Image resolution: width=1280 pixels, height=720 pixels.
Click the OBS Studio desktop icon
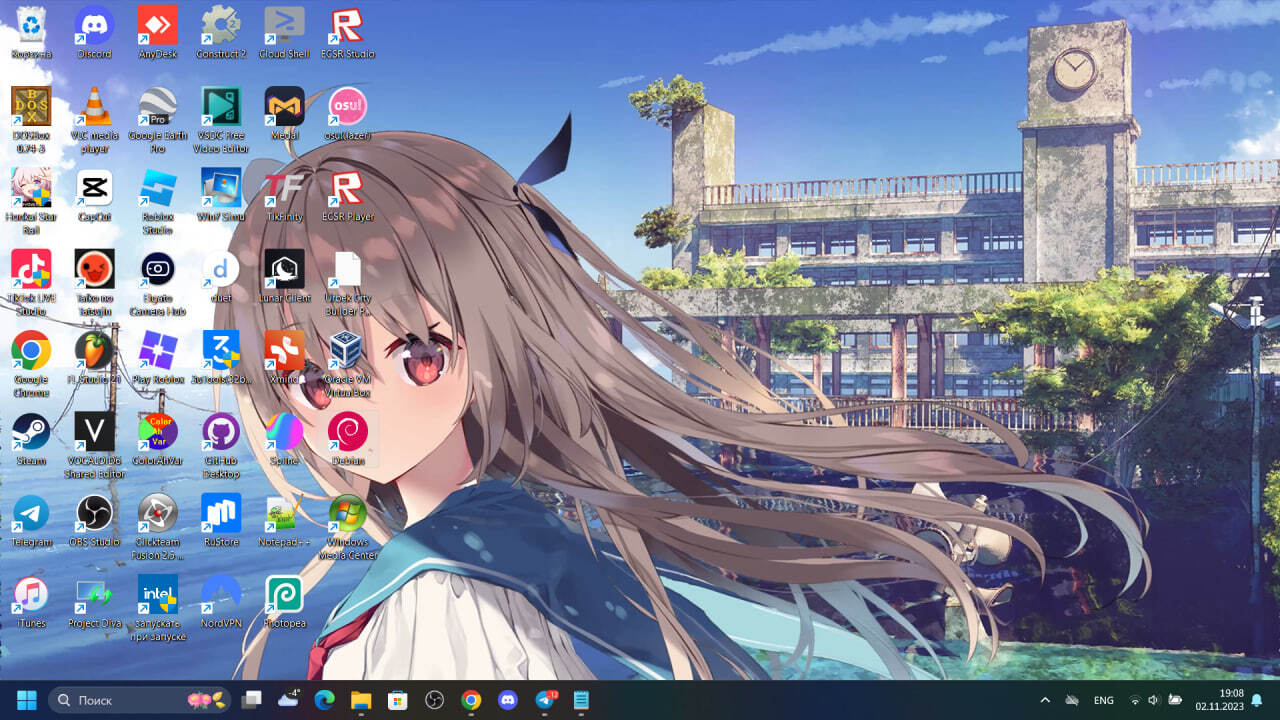(x=94, y=514)
